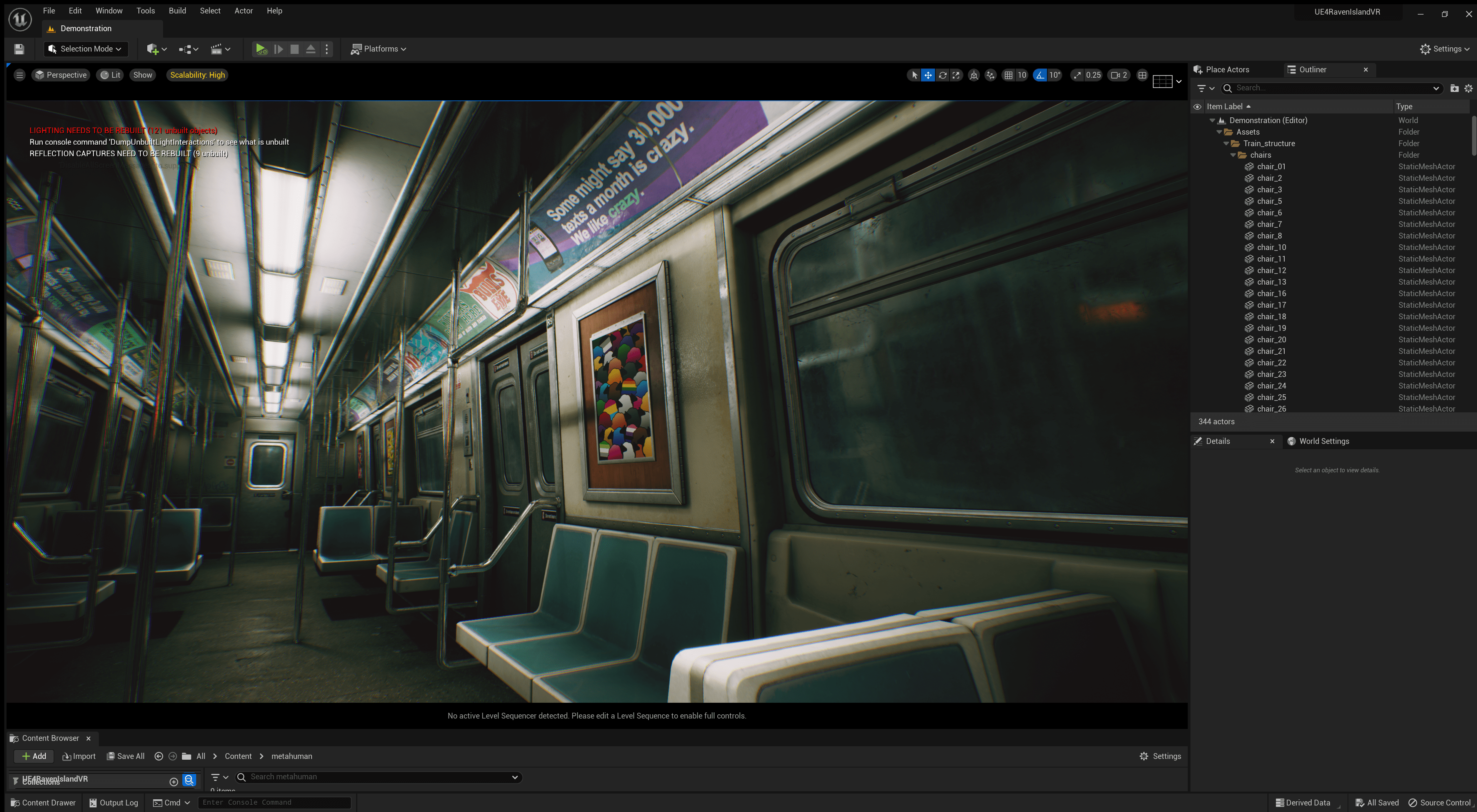Select the rotate gizmo tool icon
The width and height of the screenshot is (1477, 812).
coord(942,75)
